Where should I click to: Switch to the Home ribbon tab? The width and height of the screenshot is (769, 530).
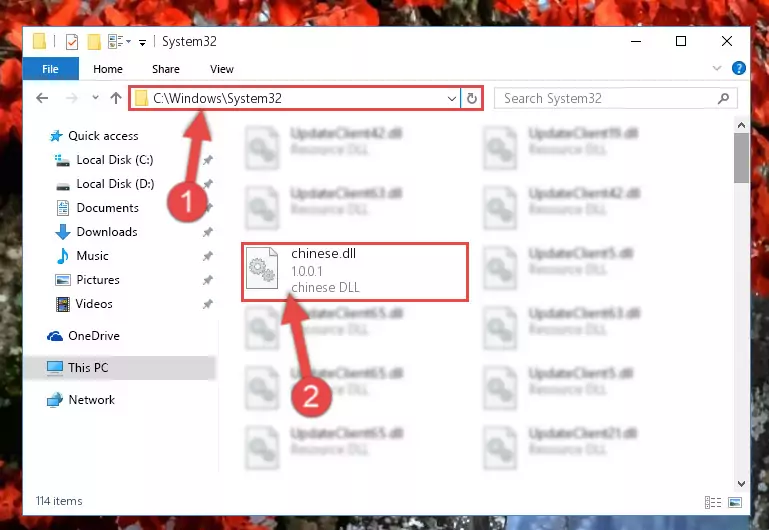coord(108,69)
